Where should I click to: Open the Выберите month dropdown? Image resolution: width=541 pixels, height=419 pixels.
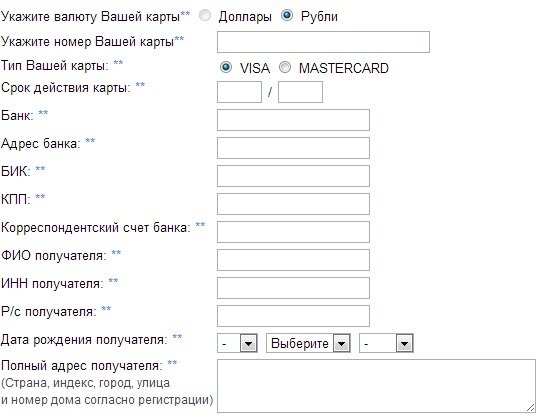coord(308,343)
